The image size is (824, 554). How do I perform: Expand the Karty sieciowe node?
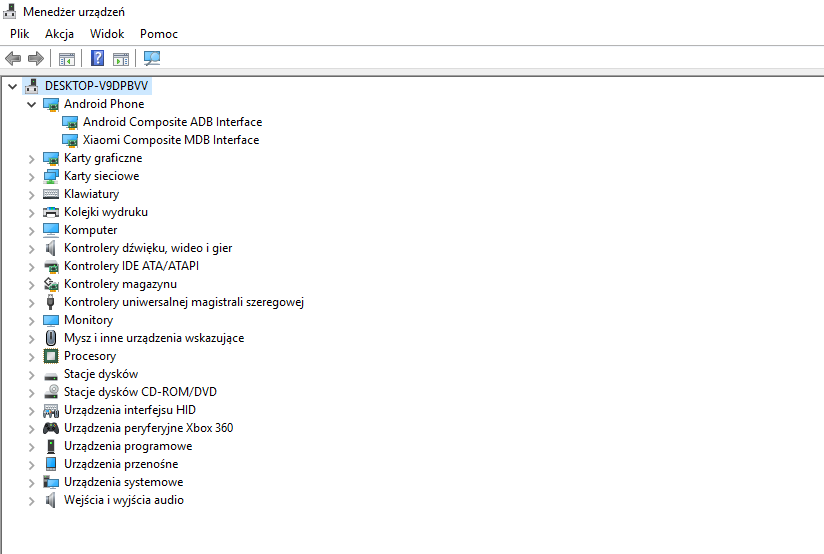(32, 176)
